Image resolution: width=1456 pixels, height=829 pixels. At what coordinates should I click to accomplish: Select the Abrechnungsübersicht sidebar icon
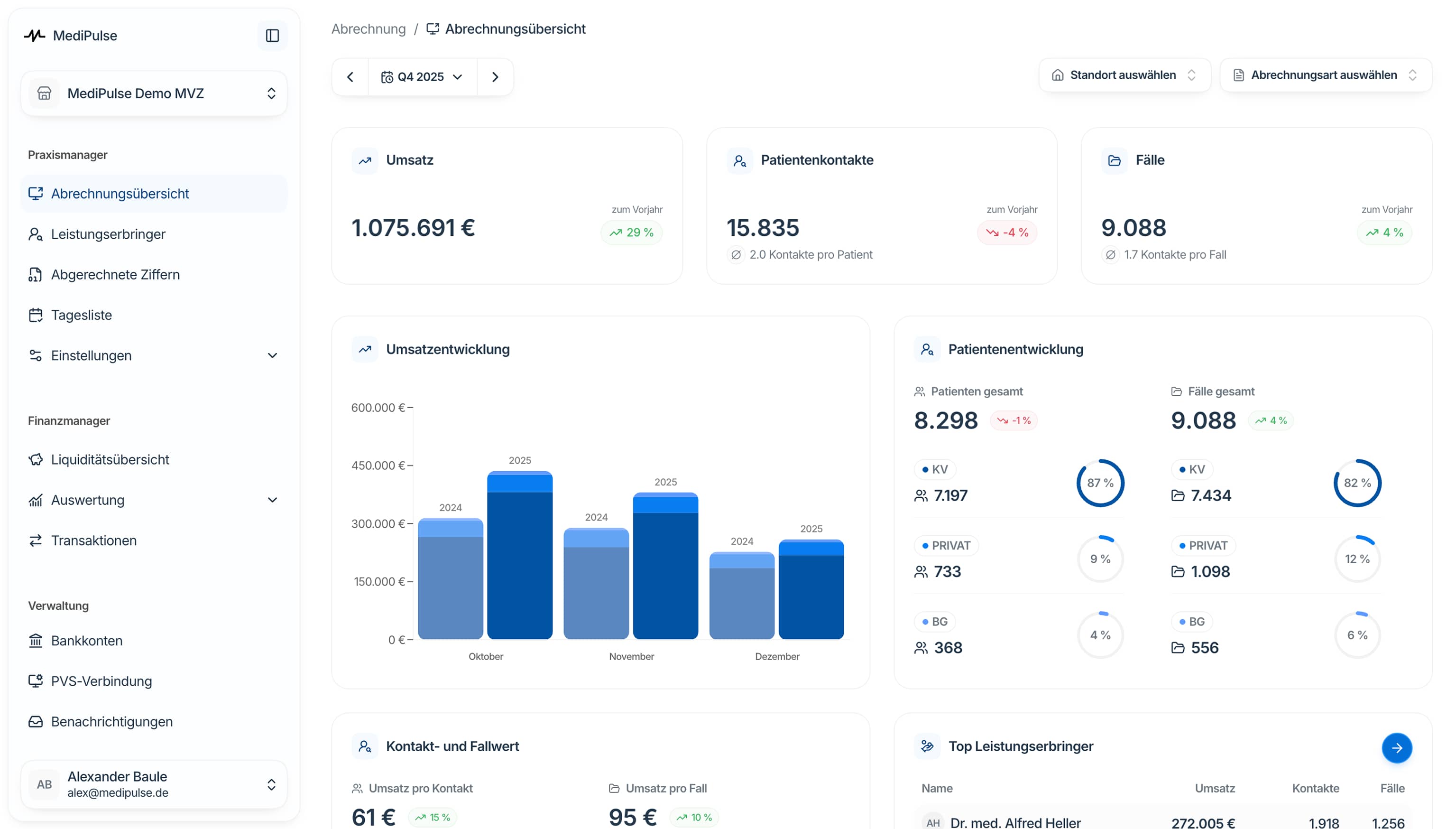pos(36,194)
